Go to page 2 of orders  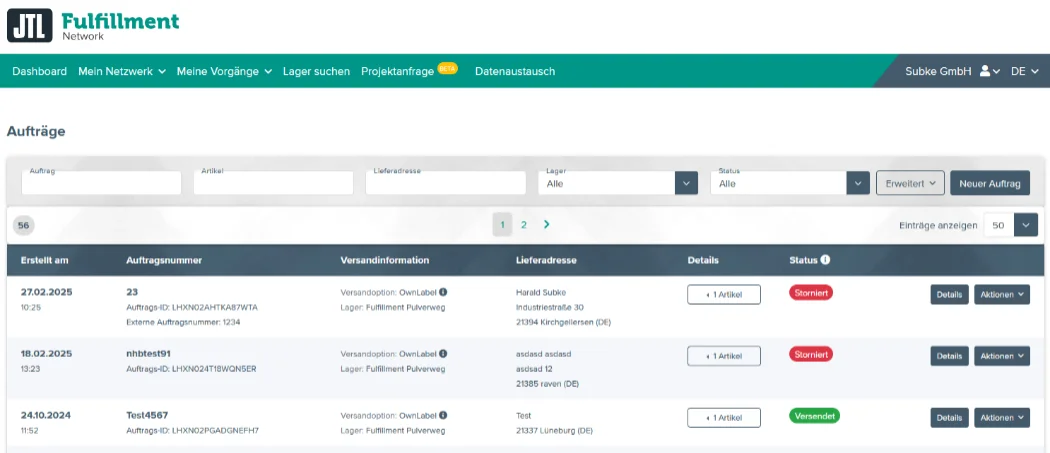click(x=523, y=225)
